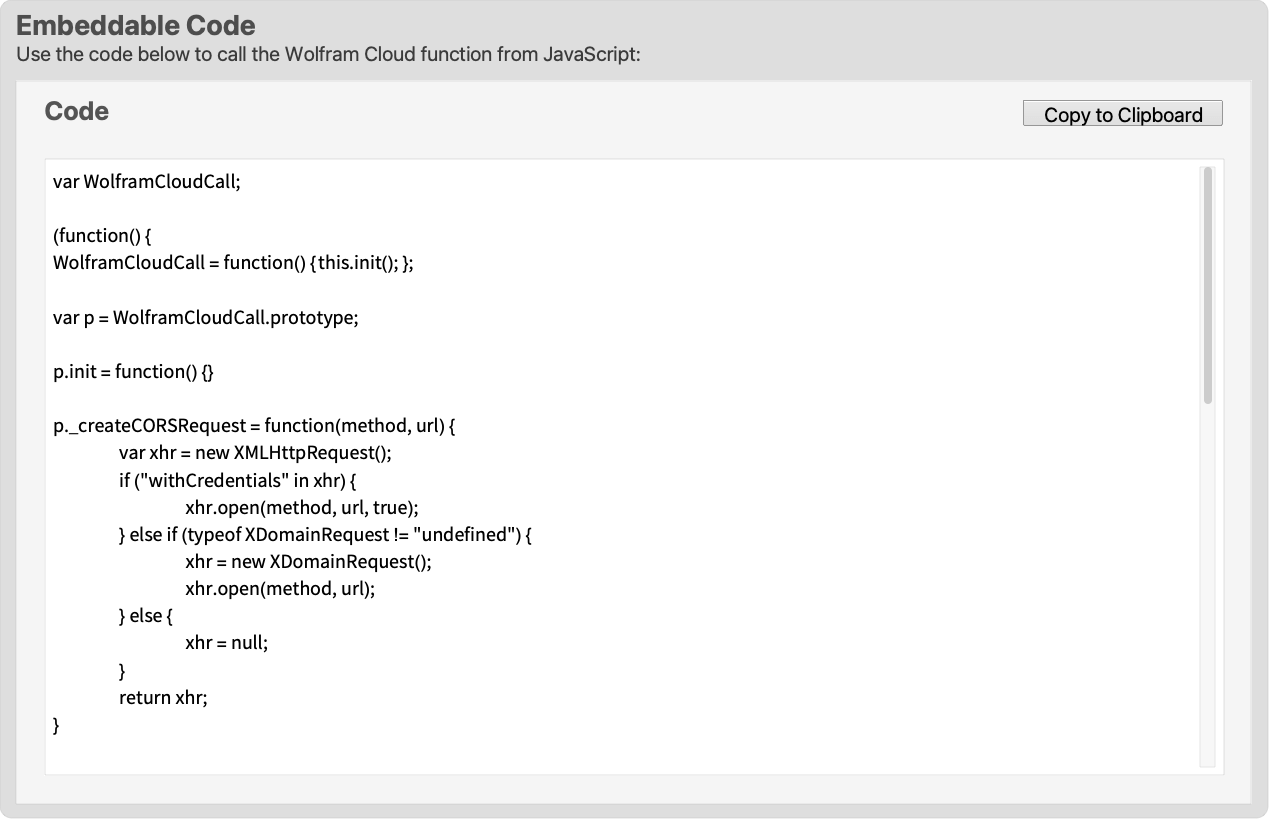
Task: Click the 'Code' panel title
Action: [x=76, y=111]
